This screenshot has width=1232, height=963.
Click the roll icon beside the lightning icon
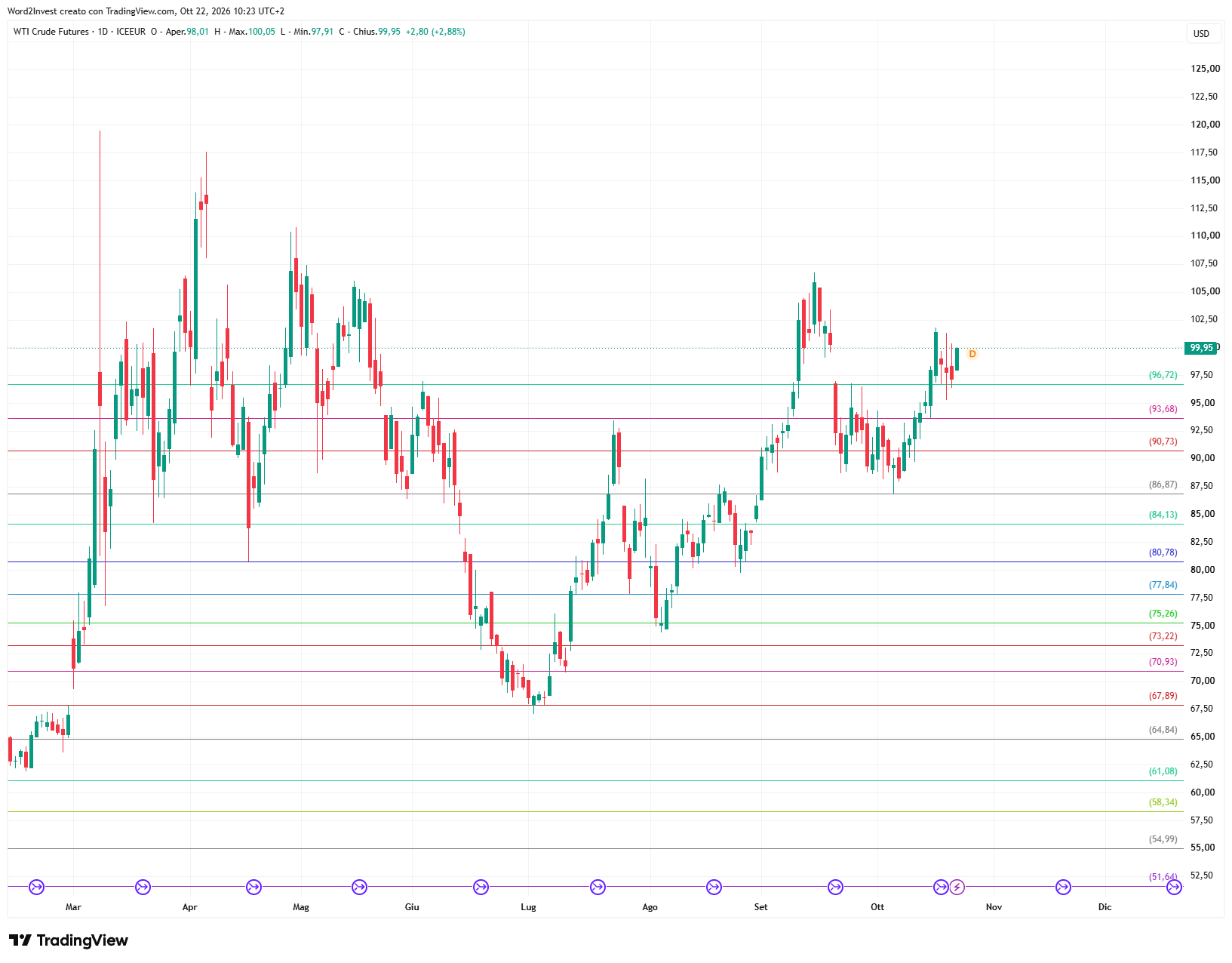(x=941, y=887)
